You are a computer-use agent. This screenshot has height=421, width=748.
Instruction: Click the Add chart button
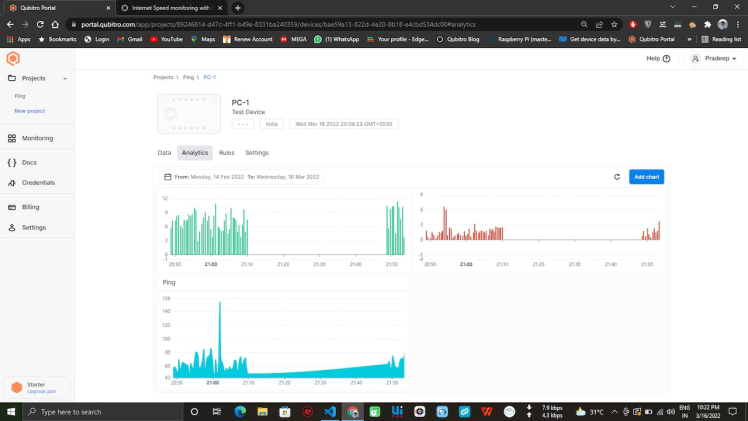click(x=646, y=177)
